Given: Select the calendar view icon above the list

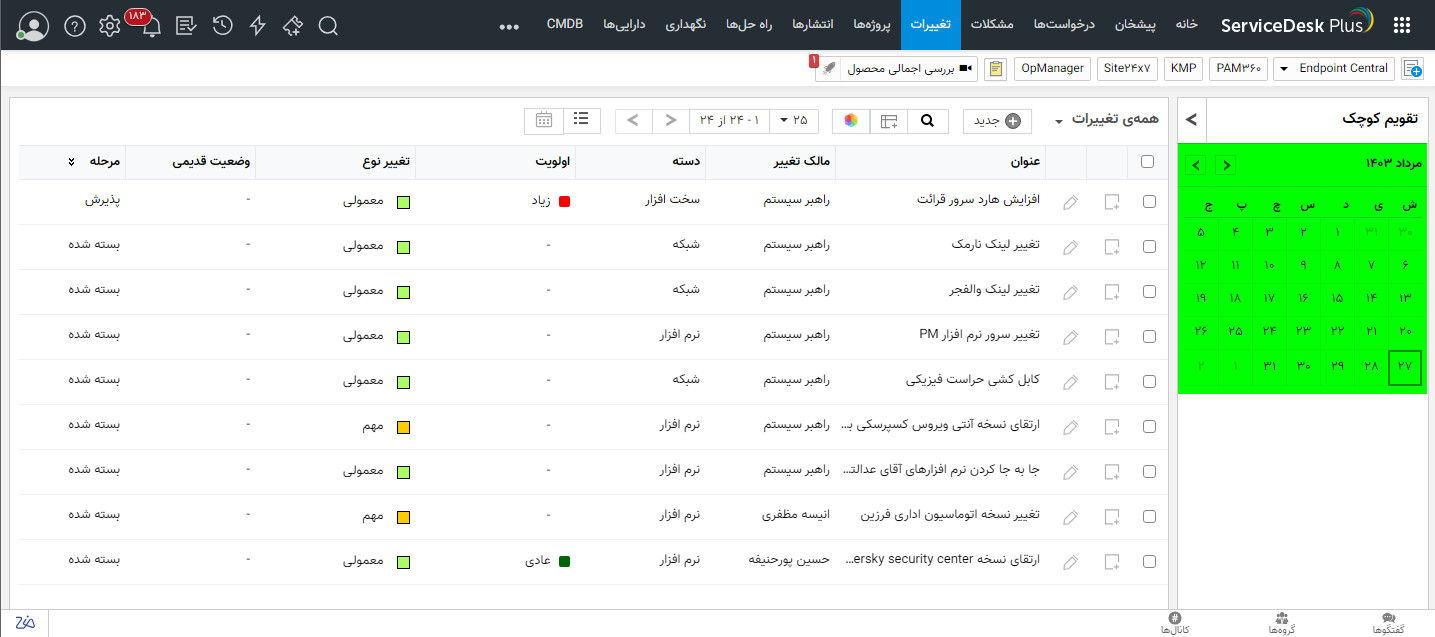Looking at the screenshot, I should tap(544, 120).
